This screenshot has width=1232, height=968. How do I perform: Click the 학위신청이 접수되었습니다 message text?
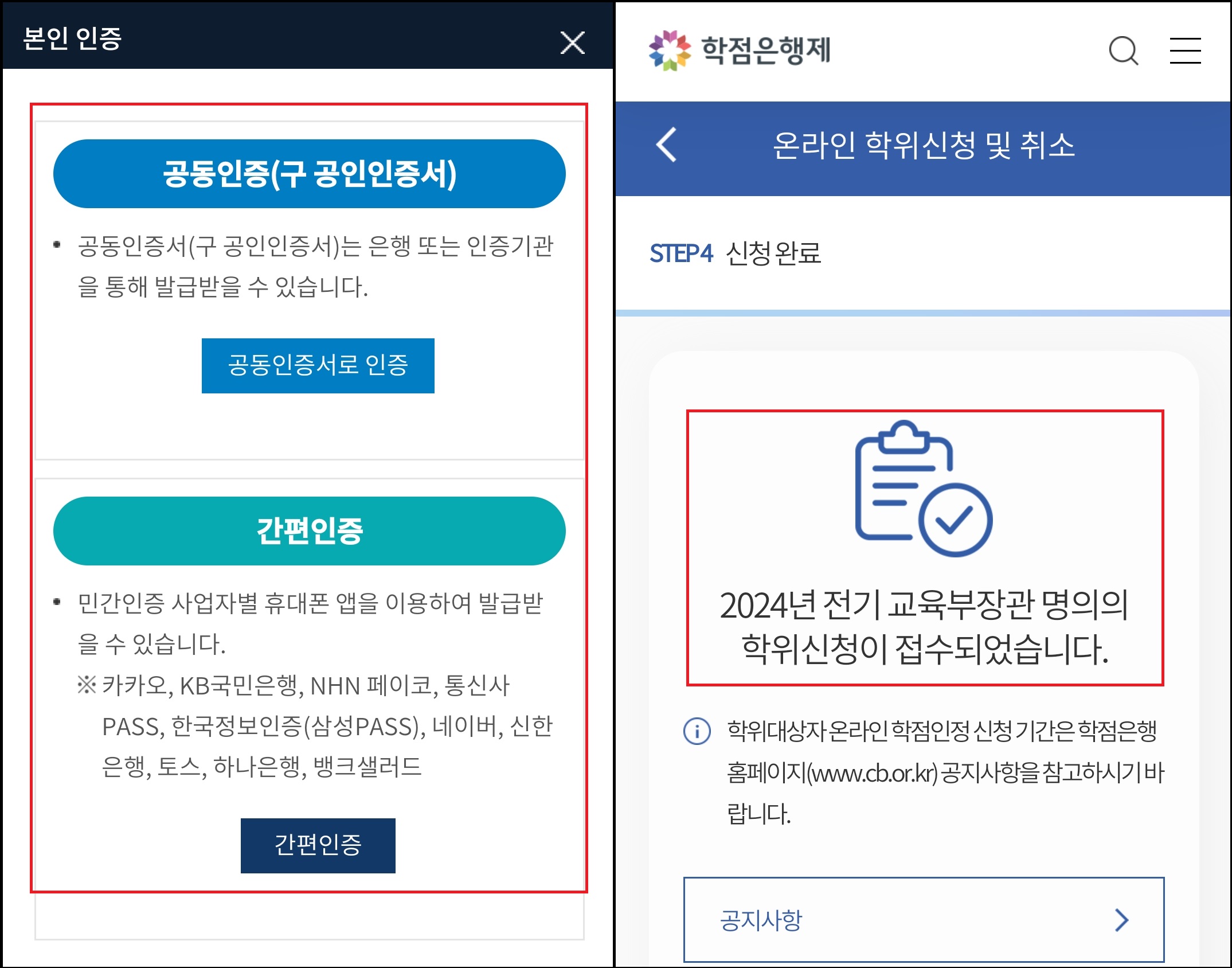pyautogui.click(x=924, y=649)
